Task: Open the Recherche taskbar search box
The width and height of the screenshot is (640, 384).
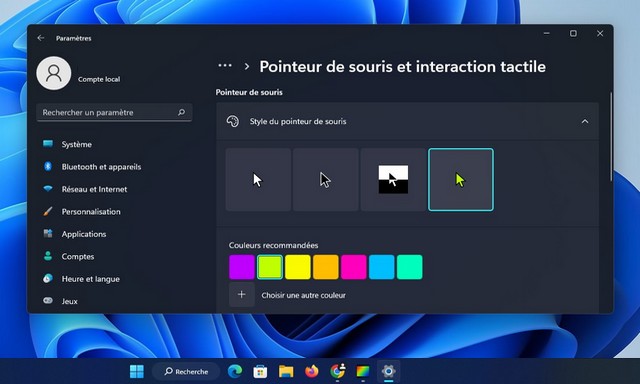Action: [x=186, y=371]
